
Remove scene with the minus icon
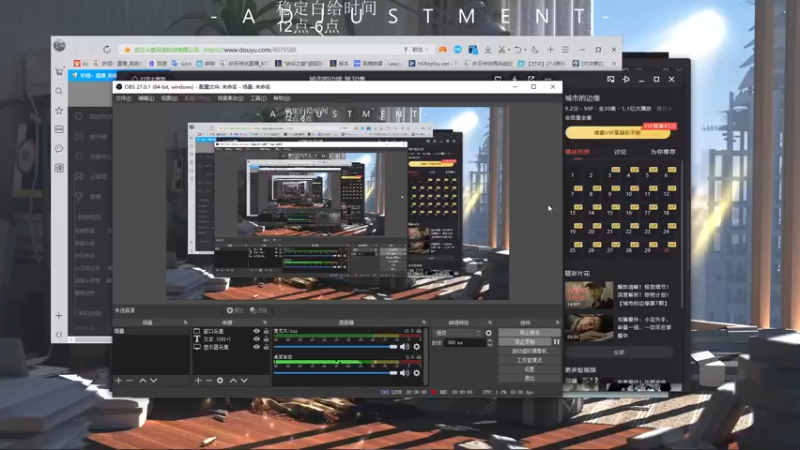(x=130, y=381)
